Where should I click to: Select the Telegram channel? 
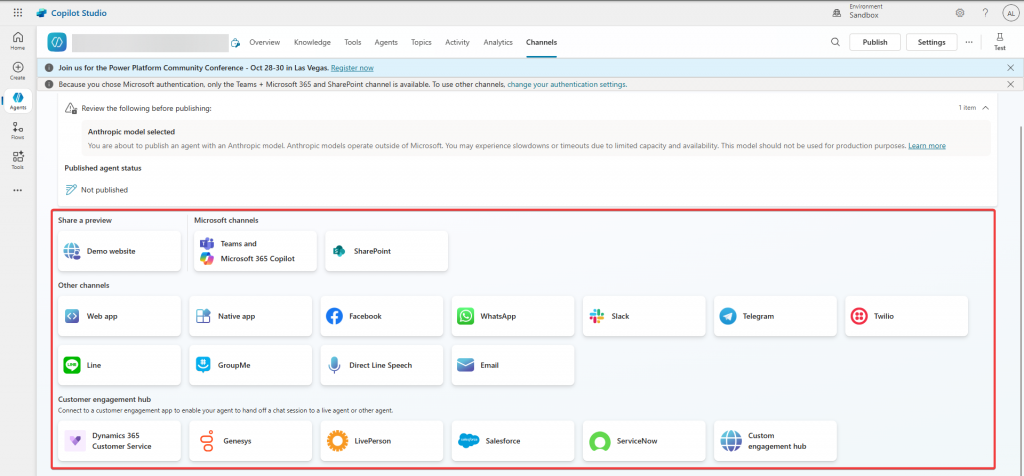[775, 316]
